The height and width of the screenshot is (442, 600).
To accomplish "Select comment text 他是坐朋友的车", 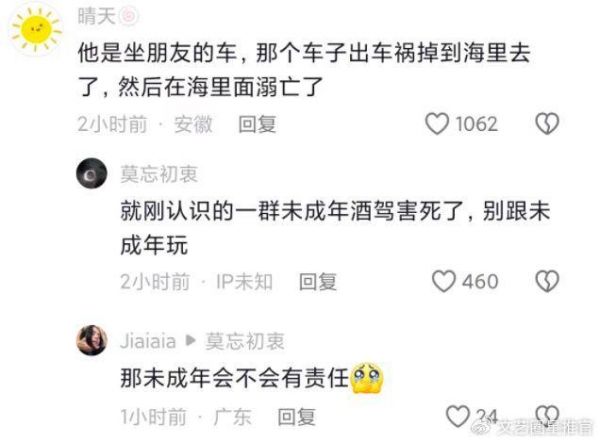I will click(x=157, y=52).
